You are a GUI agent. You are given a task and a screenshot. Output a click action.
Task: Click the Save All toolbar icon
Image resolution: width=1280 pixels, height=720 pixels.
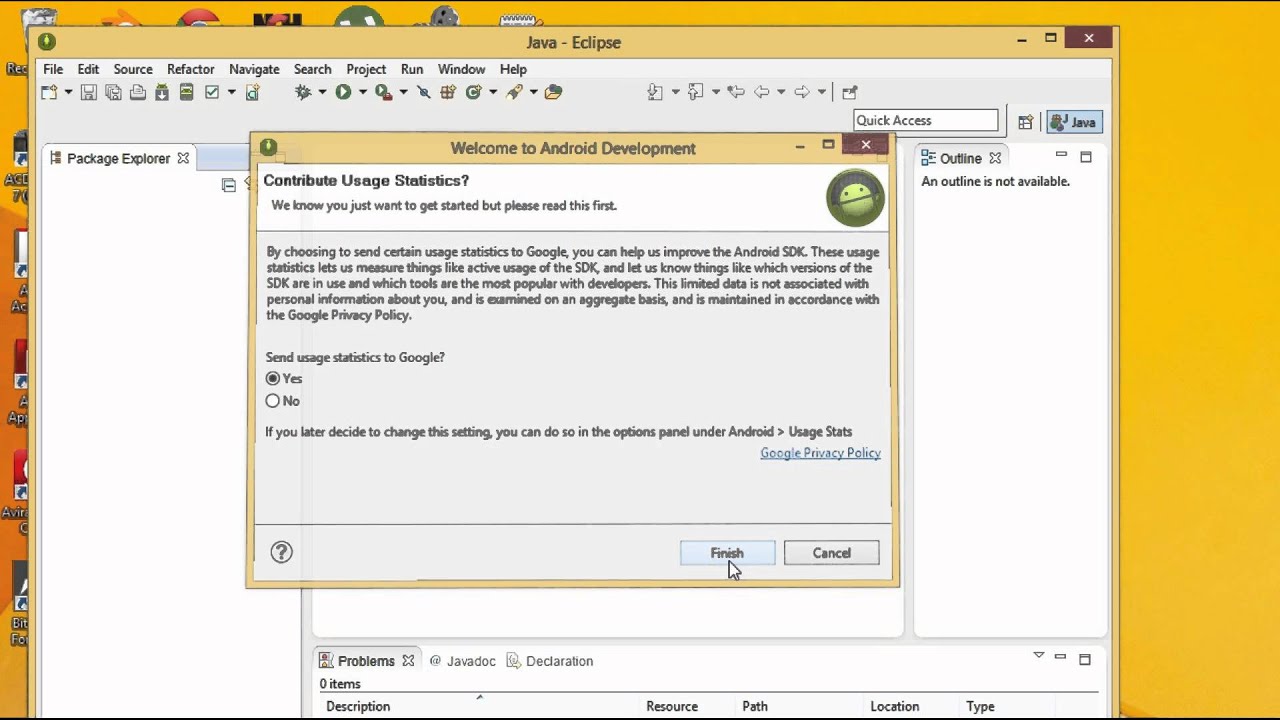[113, 92]
